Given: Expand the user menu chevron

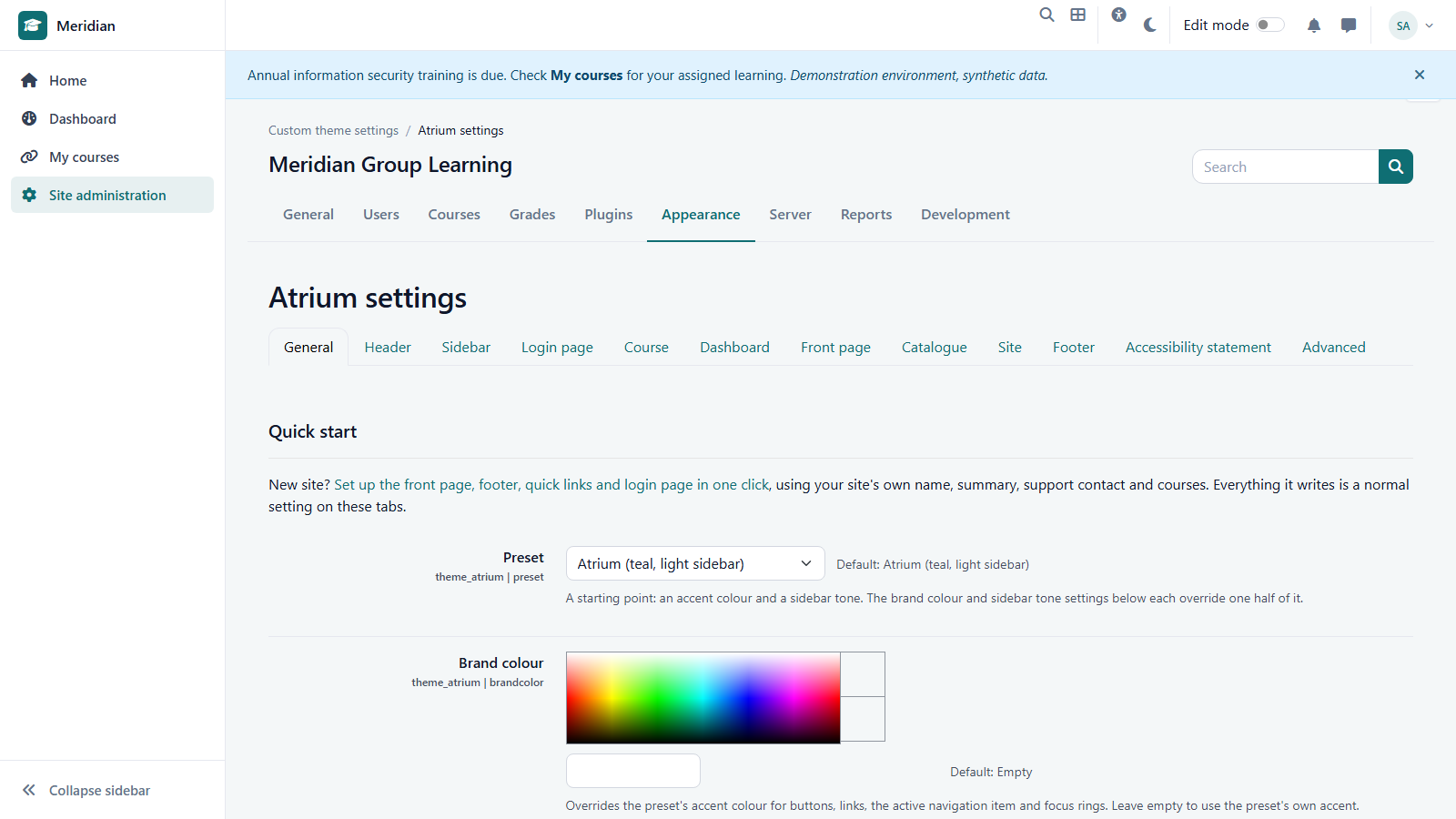Looking at the screenshot, I should pyautogui.click(x=1430, y=25).
